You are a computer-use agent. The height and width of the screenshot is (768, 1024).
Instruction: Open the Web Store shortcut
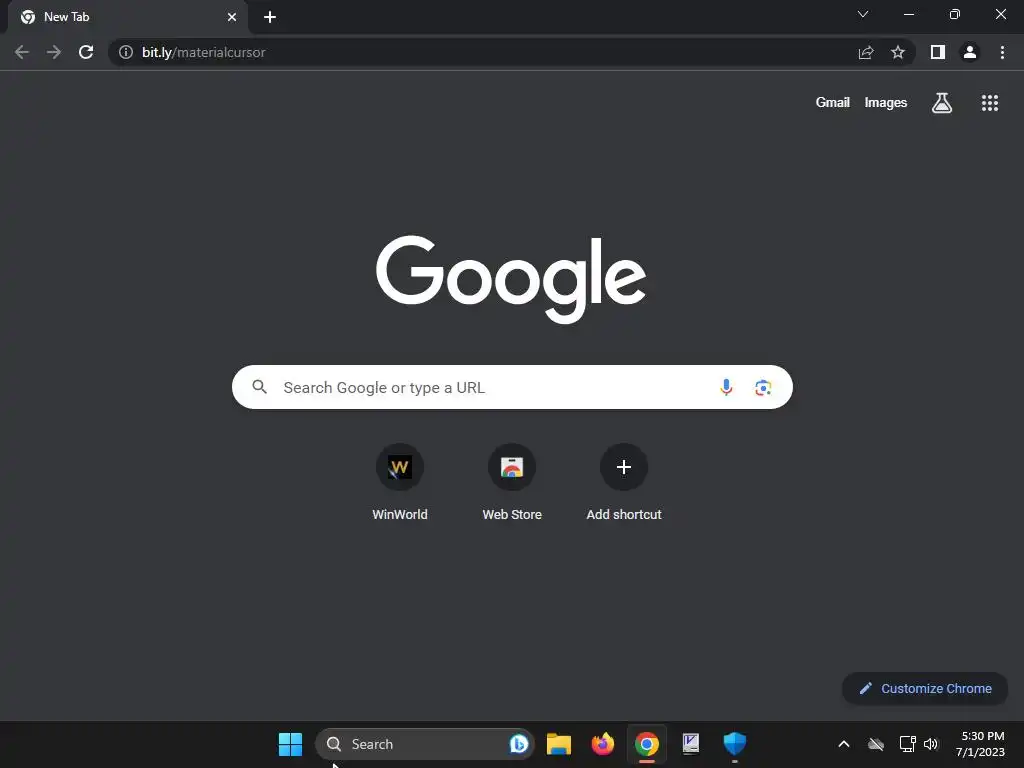(512, 483)
